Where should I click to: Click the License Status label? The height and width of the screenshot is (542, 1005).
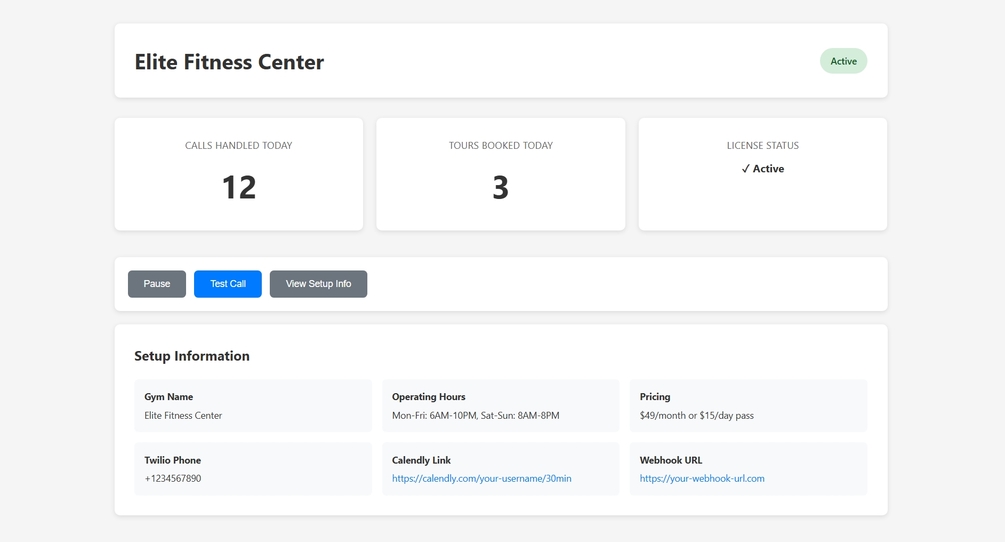point(763,146)
